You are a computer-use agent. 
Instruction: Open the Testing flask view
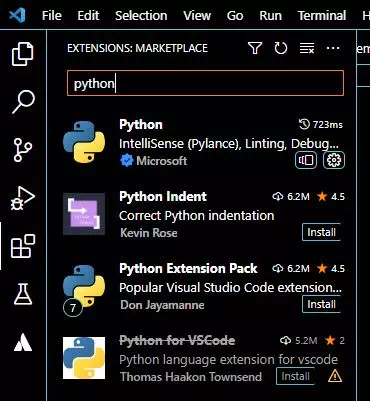23,294
